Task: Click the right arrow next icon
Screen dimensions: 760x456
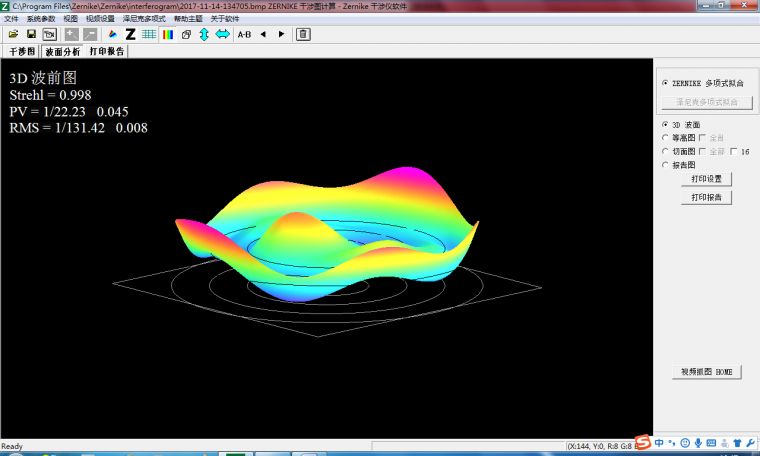Action: pos(281,34)
